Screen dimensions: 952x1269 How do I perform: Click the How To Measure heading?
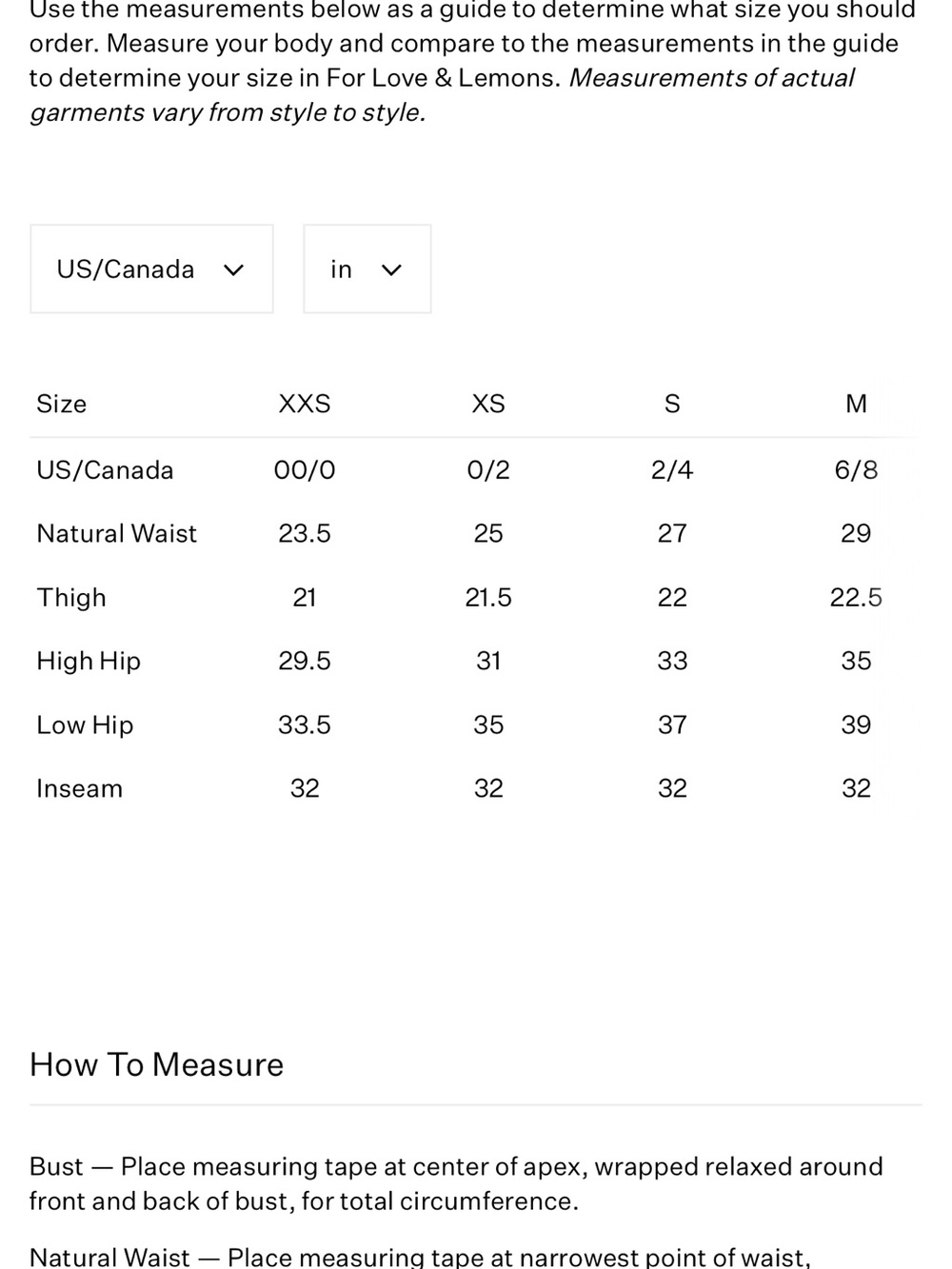[x=156, y=1064]
